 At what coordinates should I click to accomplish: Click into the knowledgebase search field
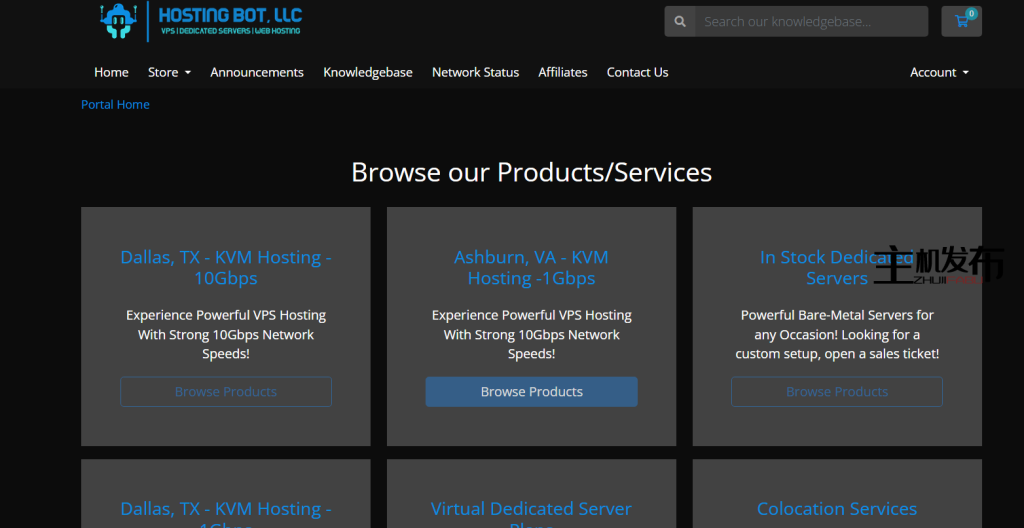coord(810,21)
